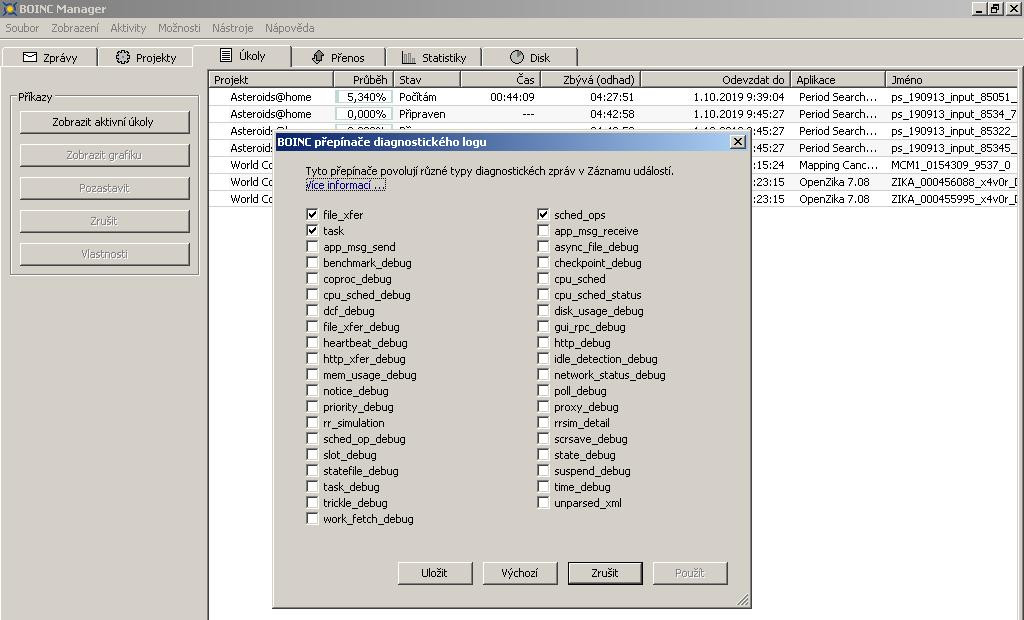Open the Aktivity menu

128,28
